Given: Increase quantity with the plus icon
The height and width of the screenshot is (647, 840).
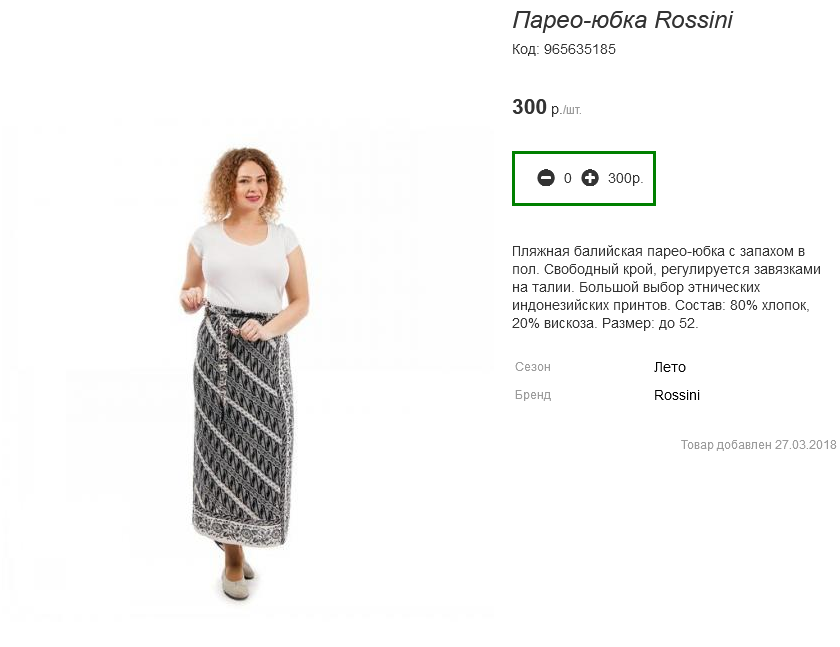Looking at the screenshot, I should pyautogui.click(x=590, y=178).
